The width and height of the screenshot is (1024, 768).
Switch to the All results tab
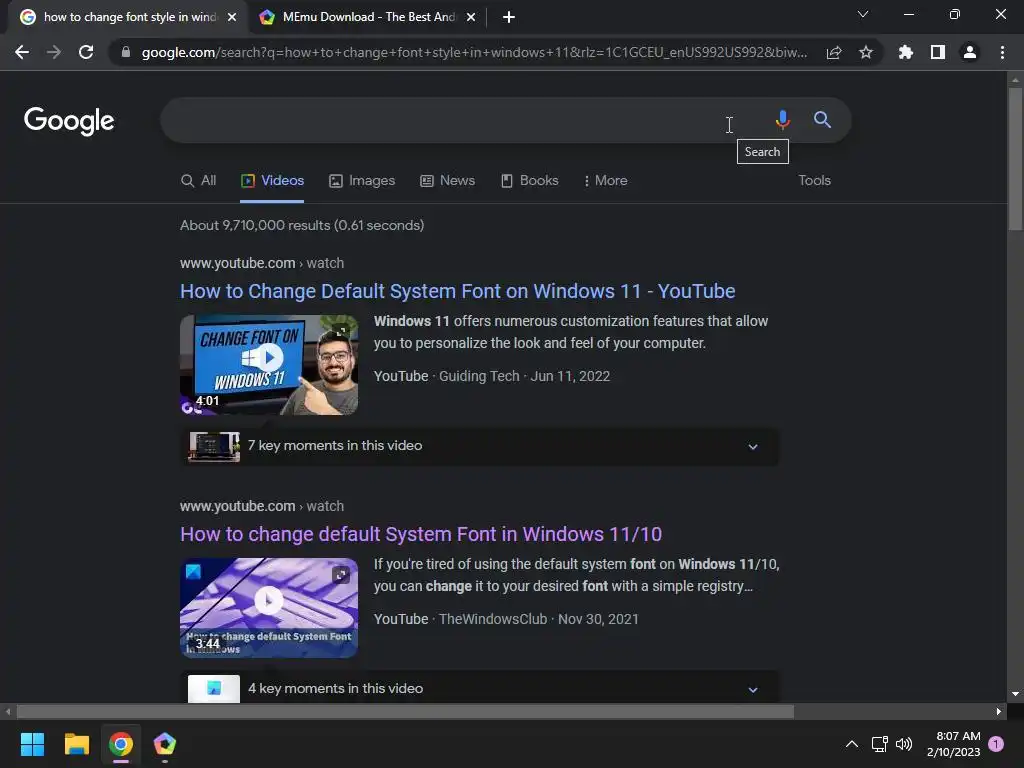[199, 181]
